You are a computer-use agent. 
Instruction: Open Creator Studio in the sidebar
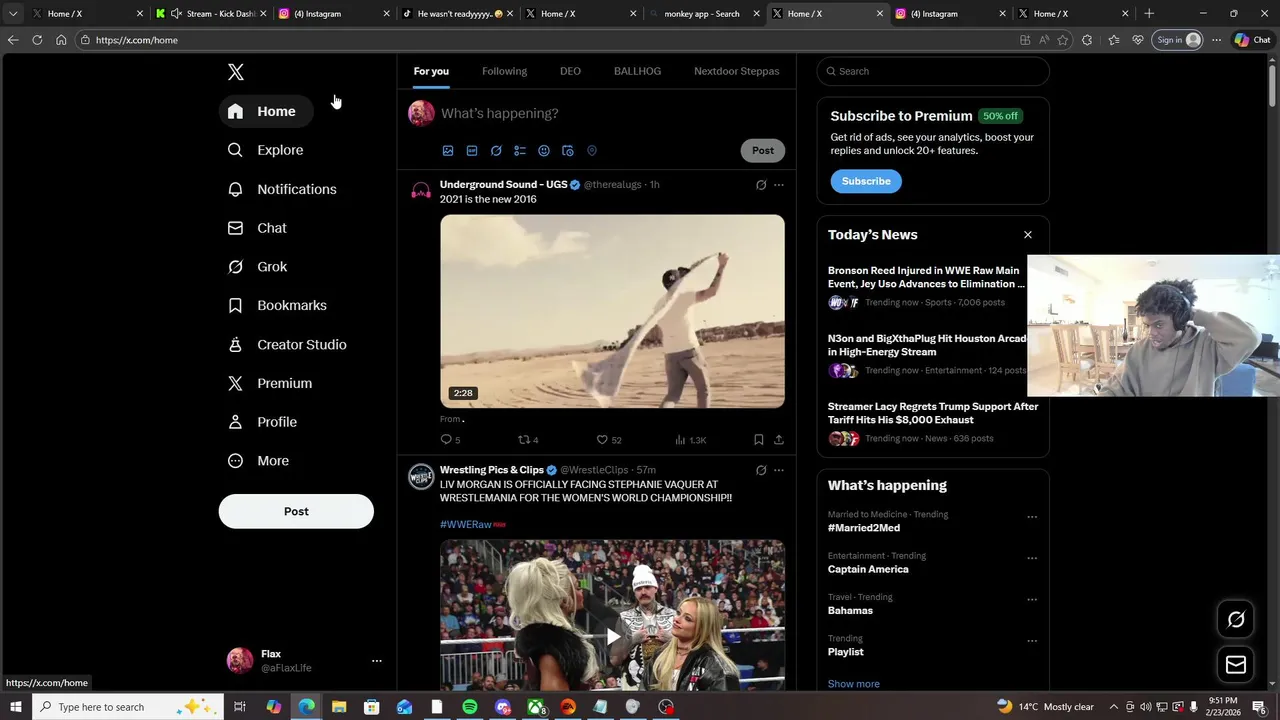pos(288,344)
